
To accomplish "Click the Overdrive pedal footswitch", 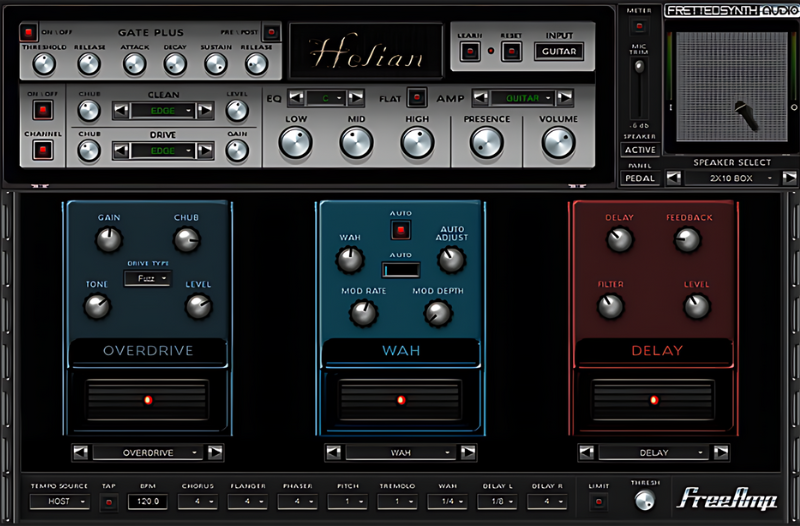I will (x=147, y=399).
